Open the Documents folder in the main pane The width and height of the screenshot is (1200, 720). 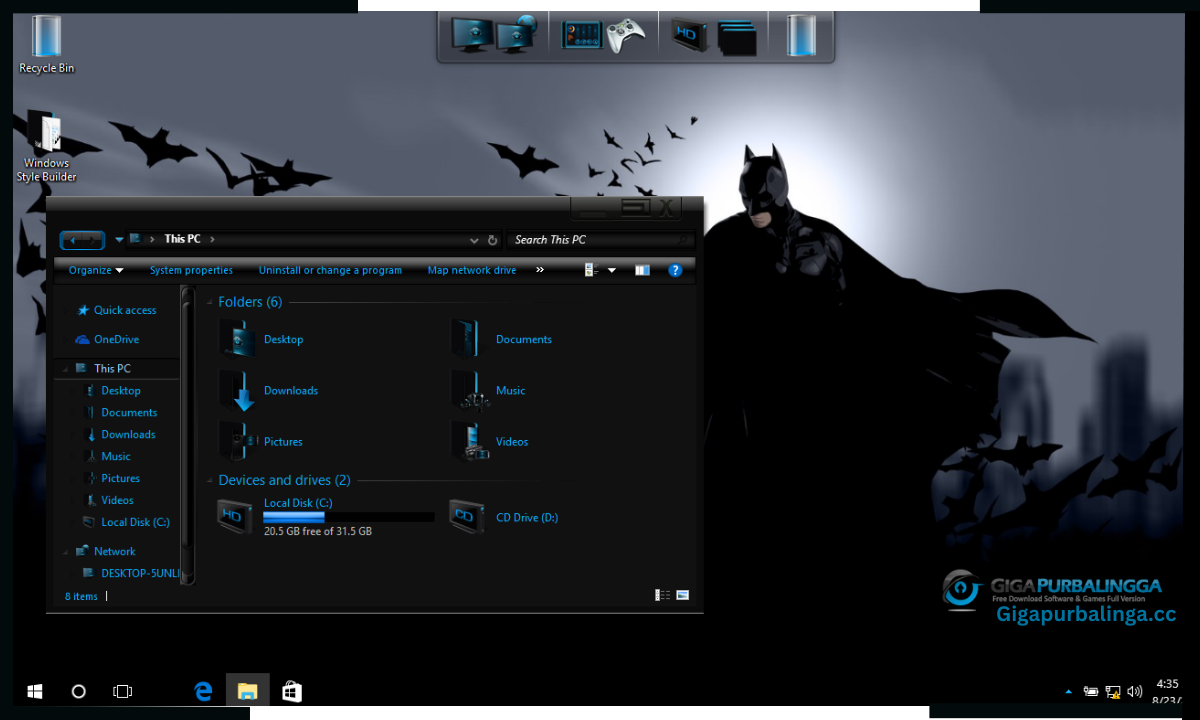[502, 339]
